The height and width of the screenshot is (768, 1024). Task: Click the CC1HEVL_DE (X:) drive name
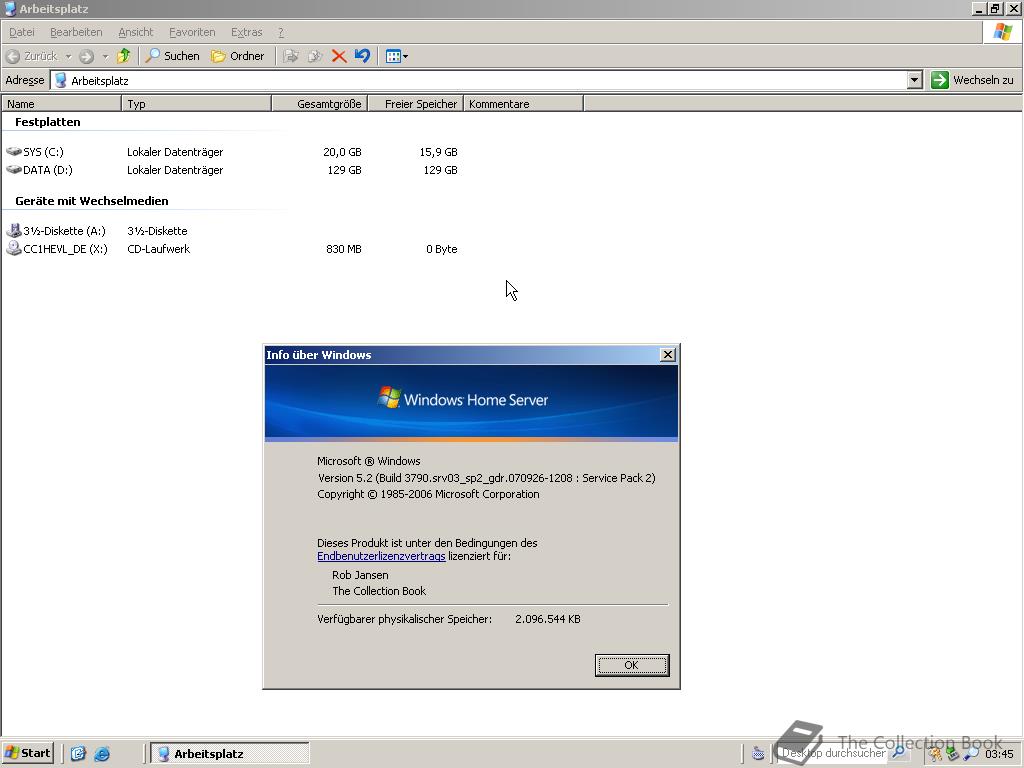[65, 249]
